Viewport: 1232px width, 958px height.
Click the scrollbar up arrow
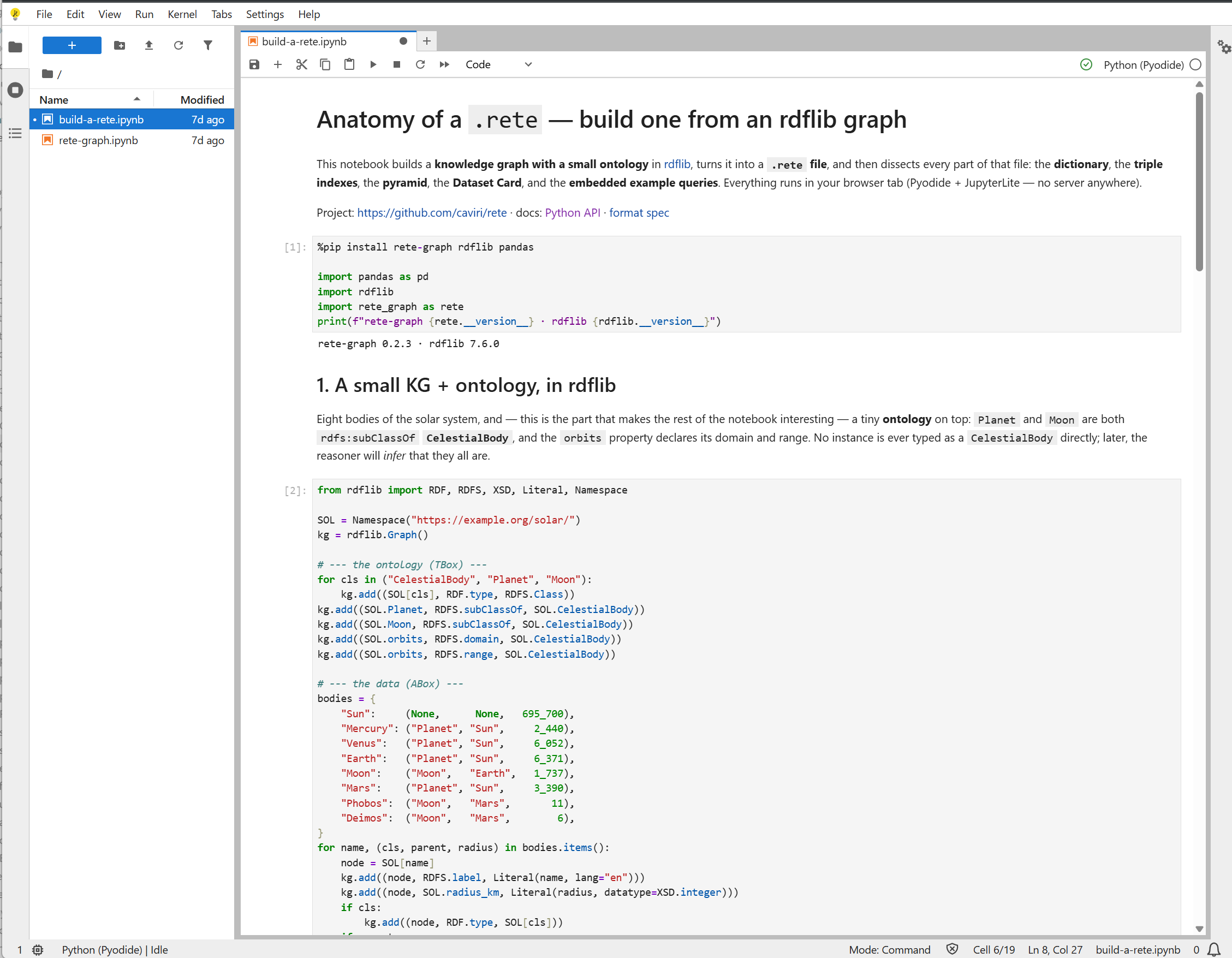(1199, 84)
